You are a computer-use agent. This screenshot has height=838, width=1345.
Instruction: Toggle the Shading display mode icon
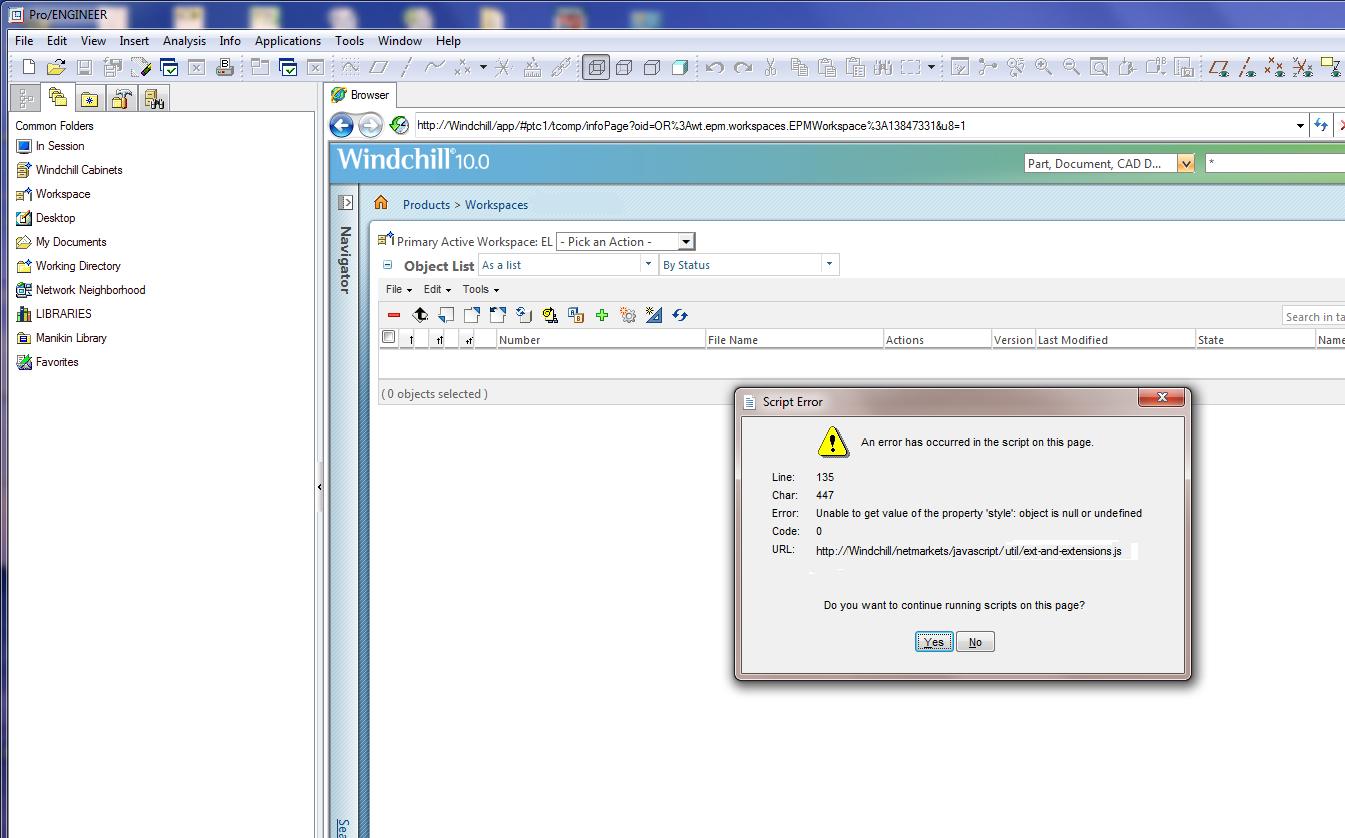click(x=680, y=67)
